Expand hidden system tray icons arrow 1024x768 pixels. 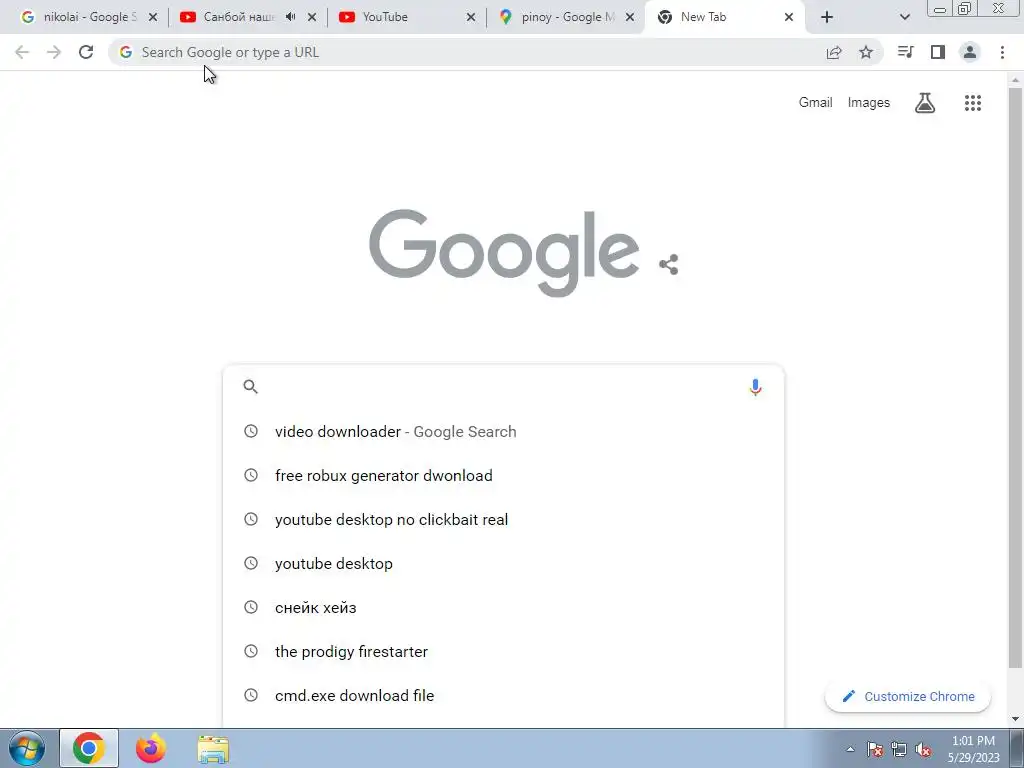pos(850,750)
